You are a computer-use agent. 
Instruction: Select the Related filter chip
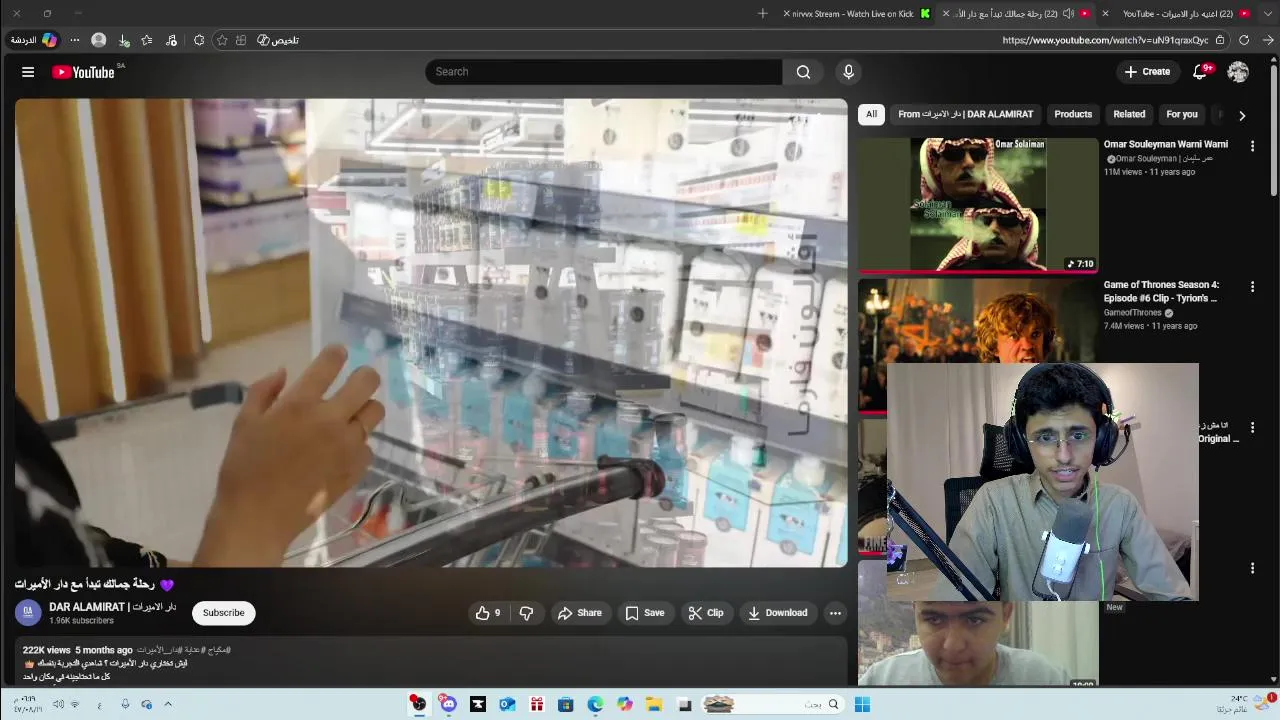pos(1129,114)
